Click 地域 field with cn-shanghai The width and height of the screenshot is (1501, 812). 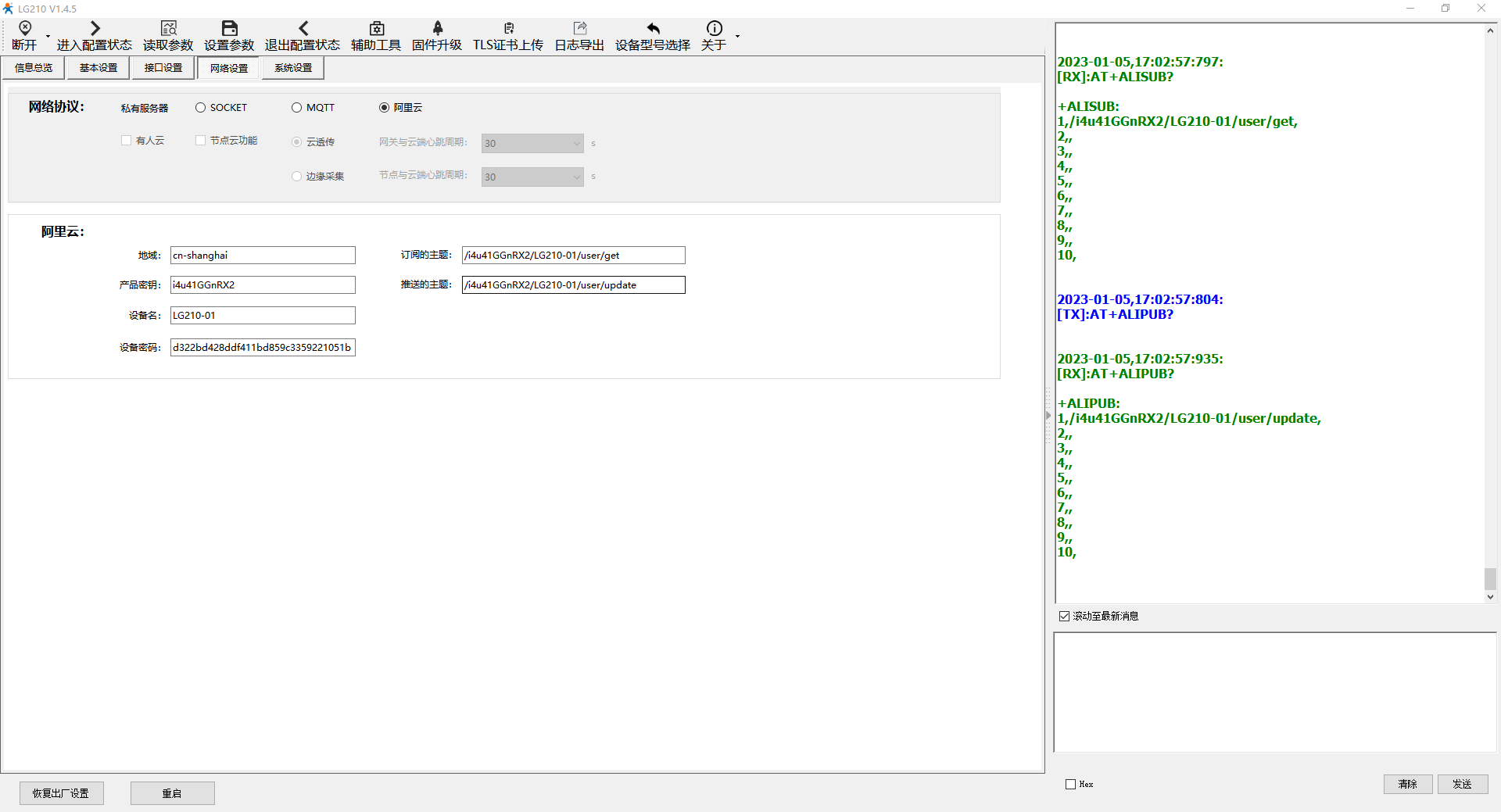pyautogui.click(x=263, y=256)
